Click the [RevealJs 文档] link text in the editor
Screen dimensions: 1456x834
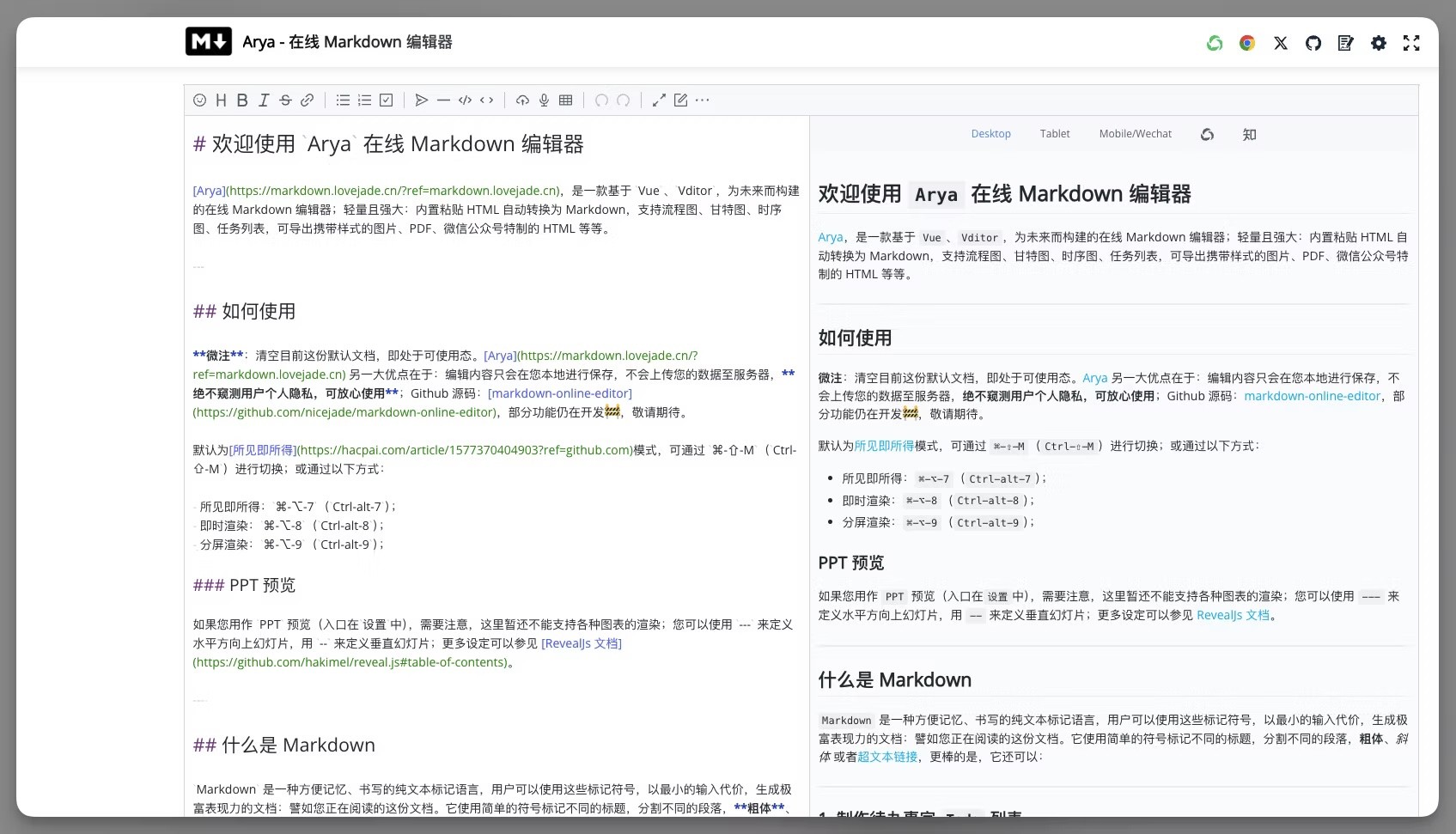coord(582,643)
